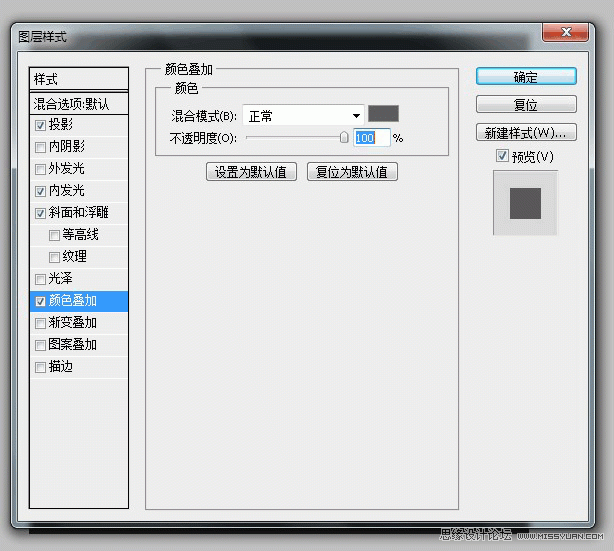Select the 渐变叠加 style label
614x551 pixels.
[x=72, y=323]
